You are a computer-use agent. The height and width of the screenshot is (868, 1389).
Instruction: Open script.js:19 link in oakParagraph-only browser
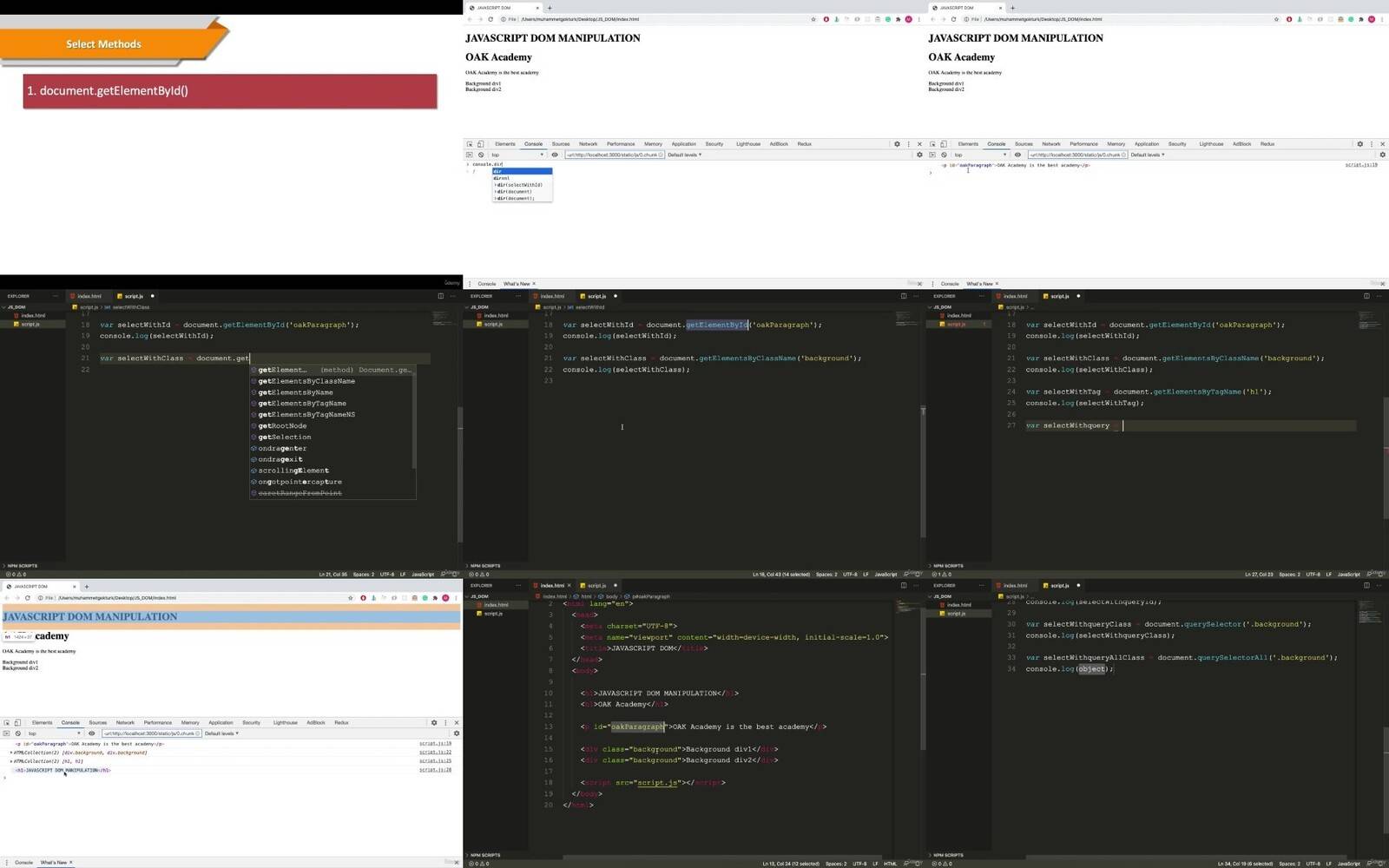pyautogui.click(x=1361, y=165)
